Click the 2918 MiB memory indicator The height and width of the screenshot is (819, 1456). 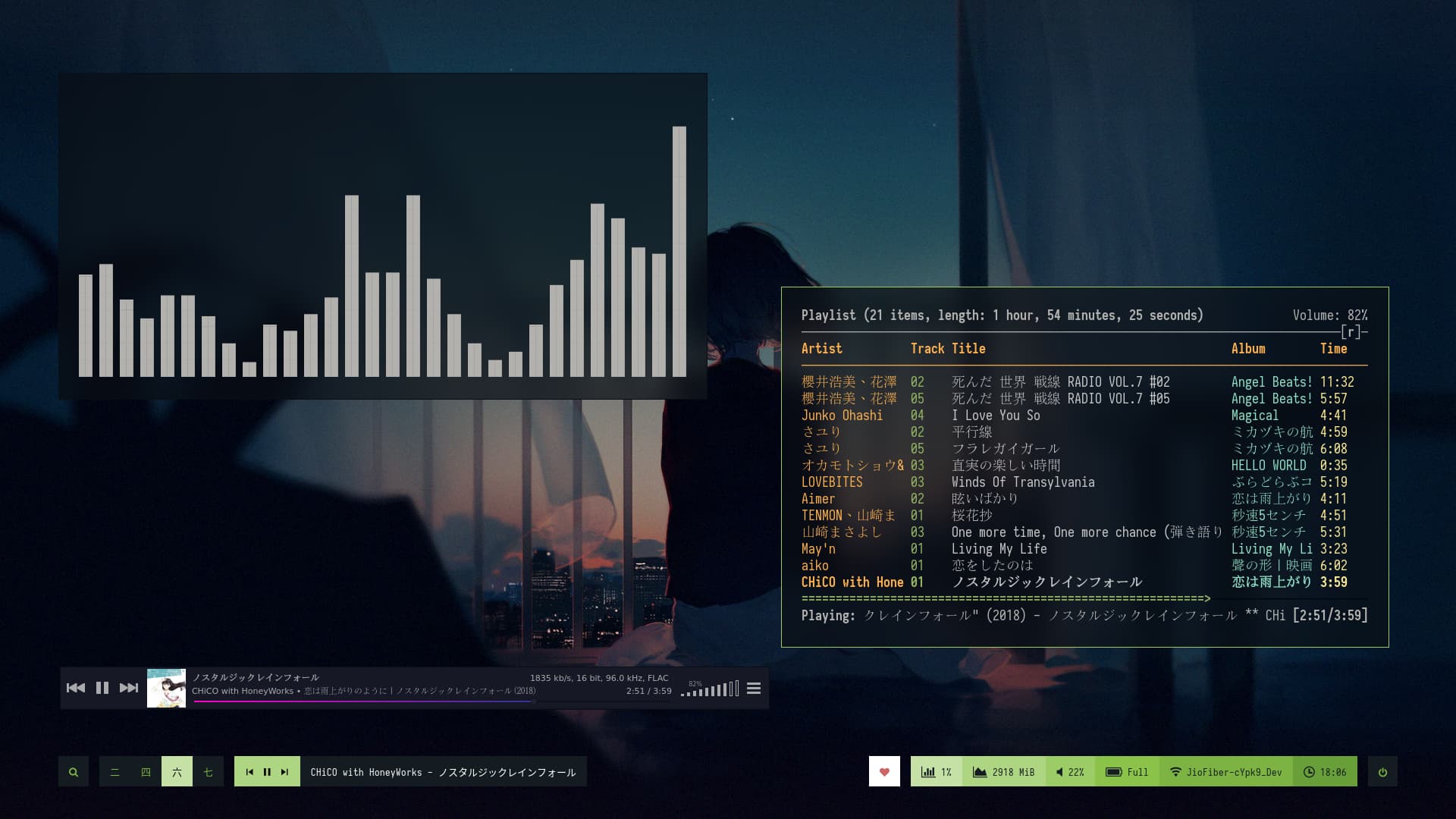point(1003,772)
